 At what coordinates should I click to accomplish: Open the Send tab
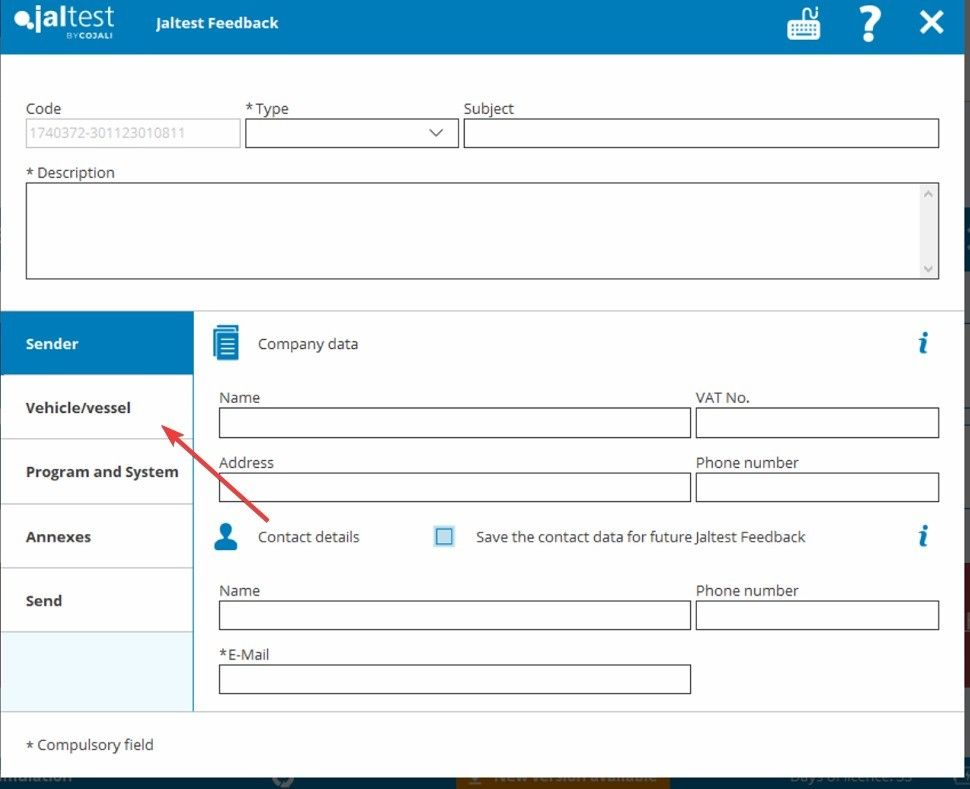pyautogui.click(x=97, y=601)
